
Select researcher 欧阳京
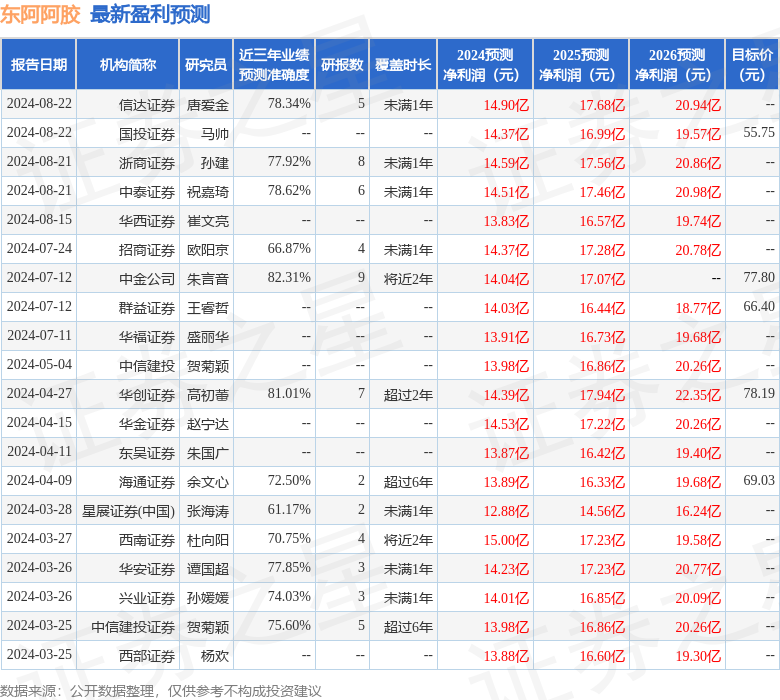[208, 250]
